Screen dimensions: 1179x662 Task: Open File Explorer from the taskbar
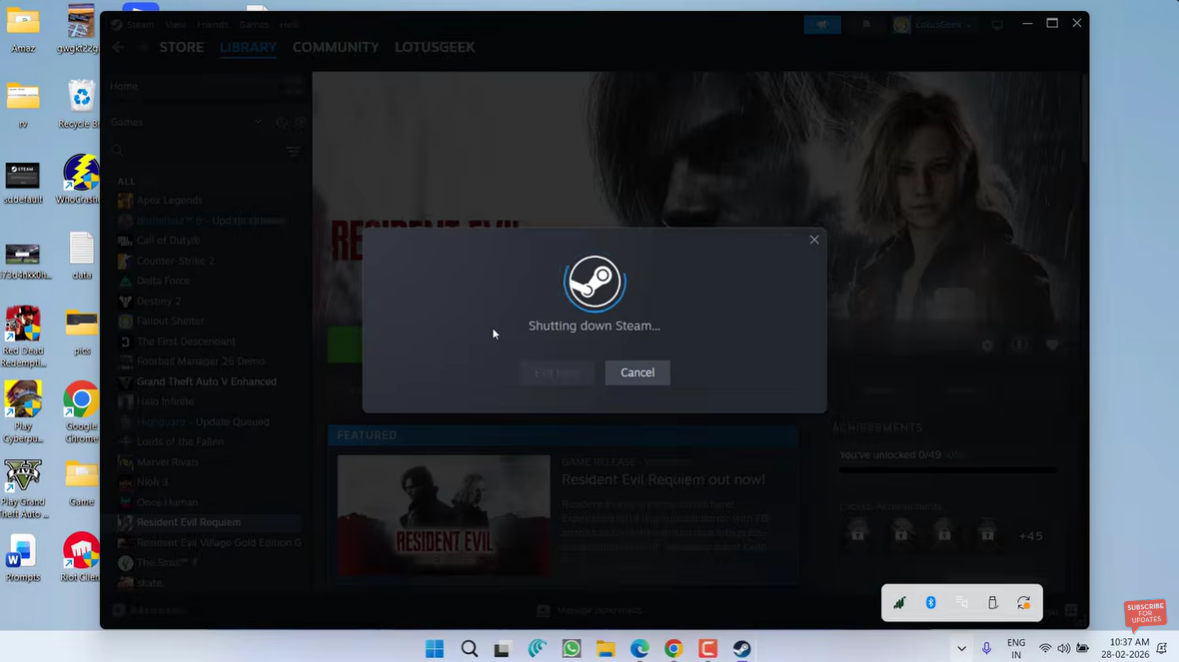tap(605, 649)
